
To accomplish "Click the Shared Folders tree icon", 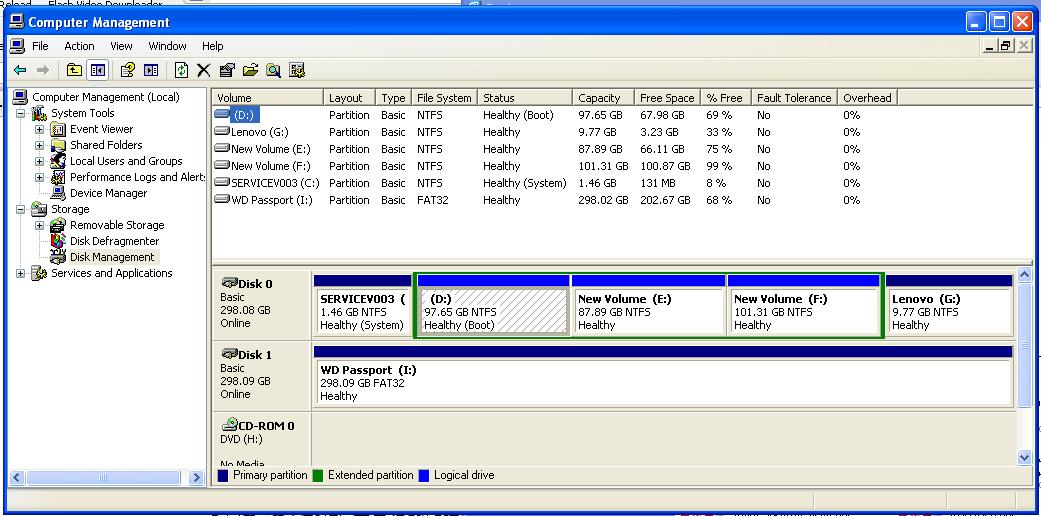I will click(x=58, y=145).
